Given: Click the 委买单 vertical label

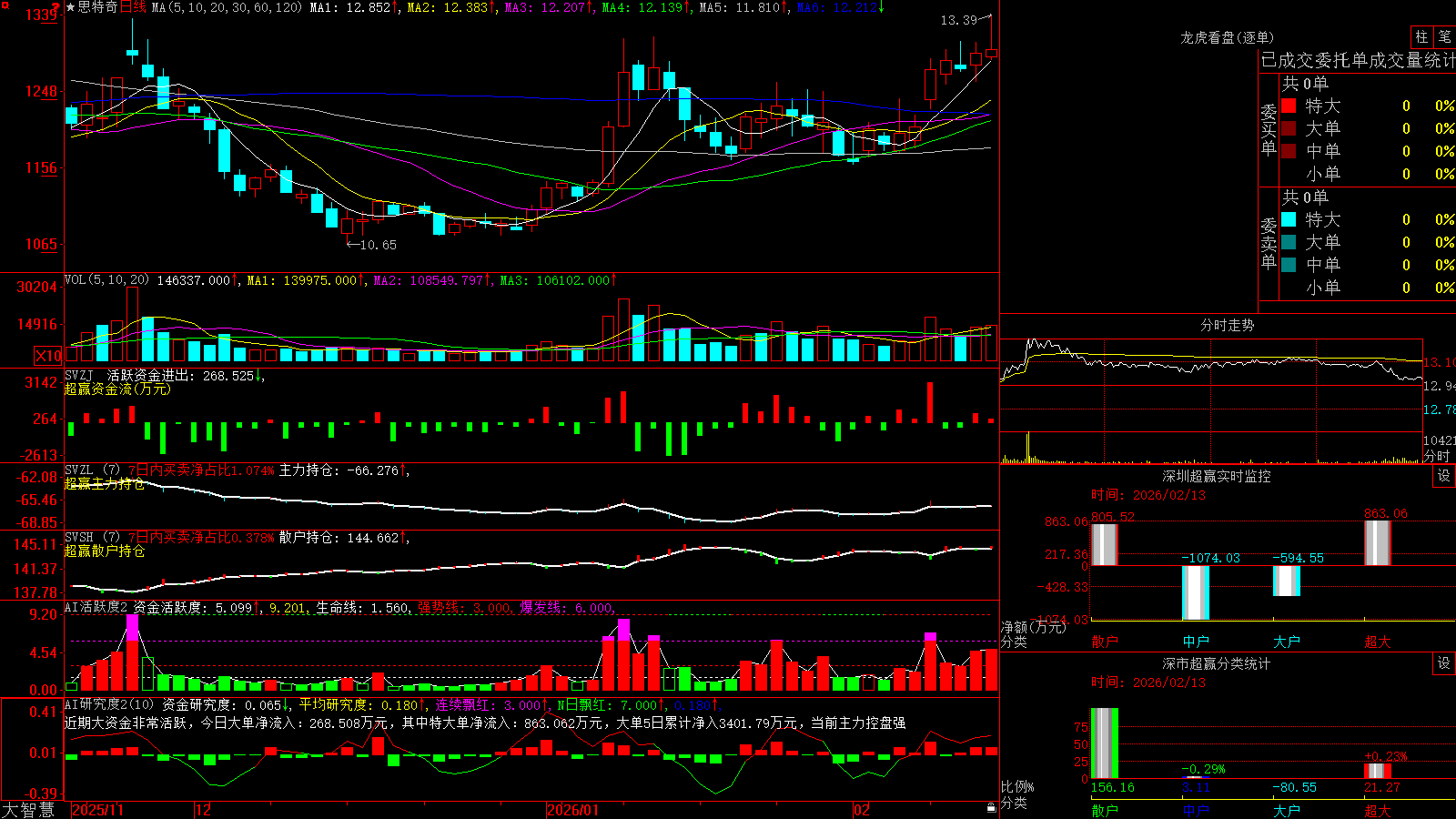Looking at the screenshot, I should [1269, 129].
